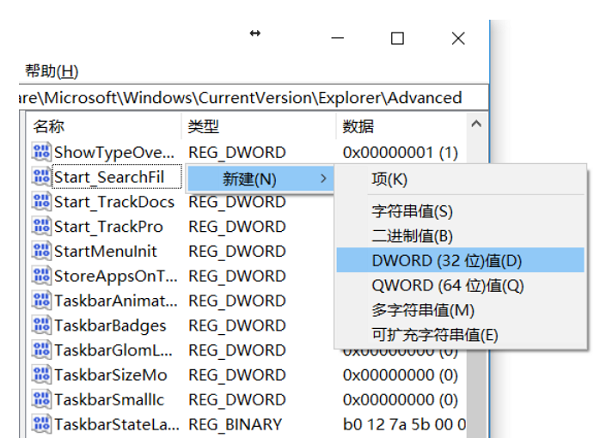Select the TaskbarSizeMo entry name
600x438 pixels.
111,375
